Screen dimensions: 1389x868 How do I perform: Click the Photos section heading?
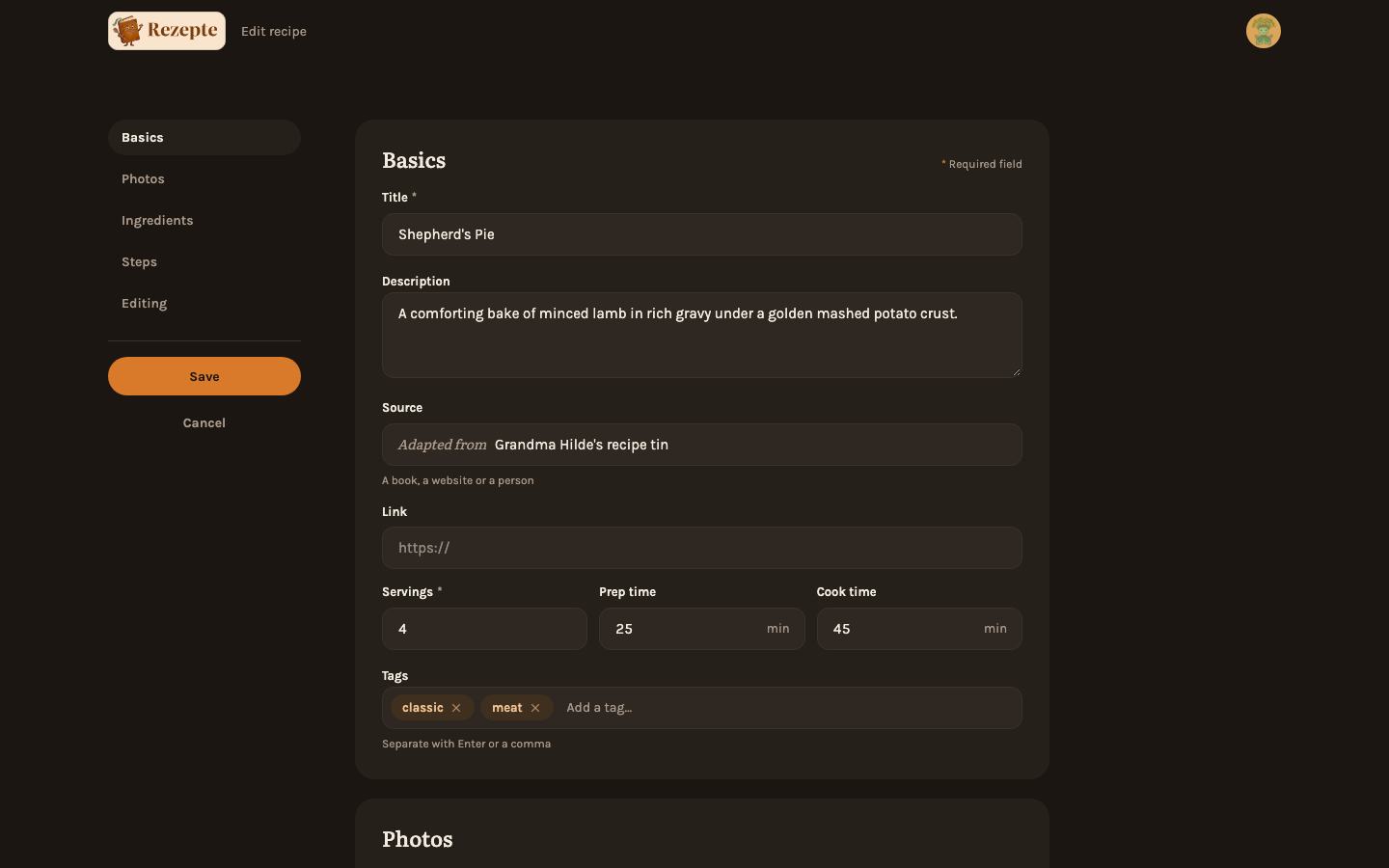(x=418, y=839)
